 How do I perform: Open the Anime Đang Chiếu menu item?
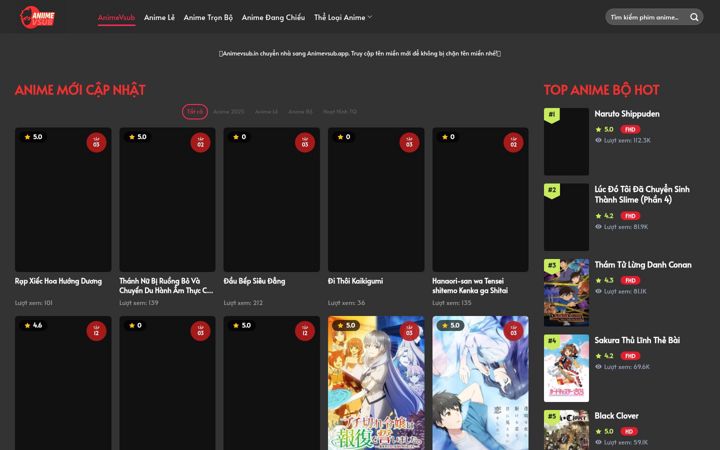[273, 17]
